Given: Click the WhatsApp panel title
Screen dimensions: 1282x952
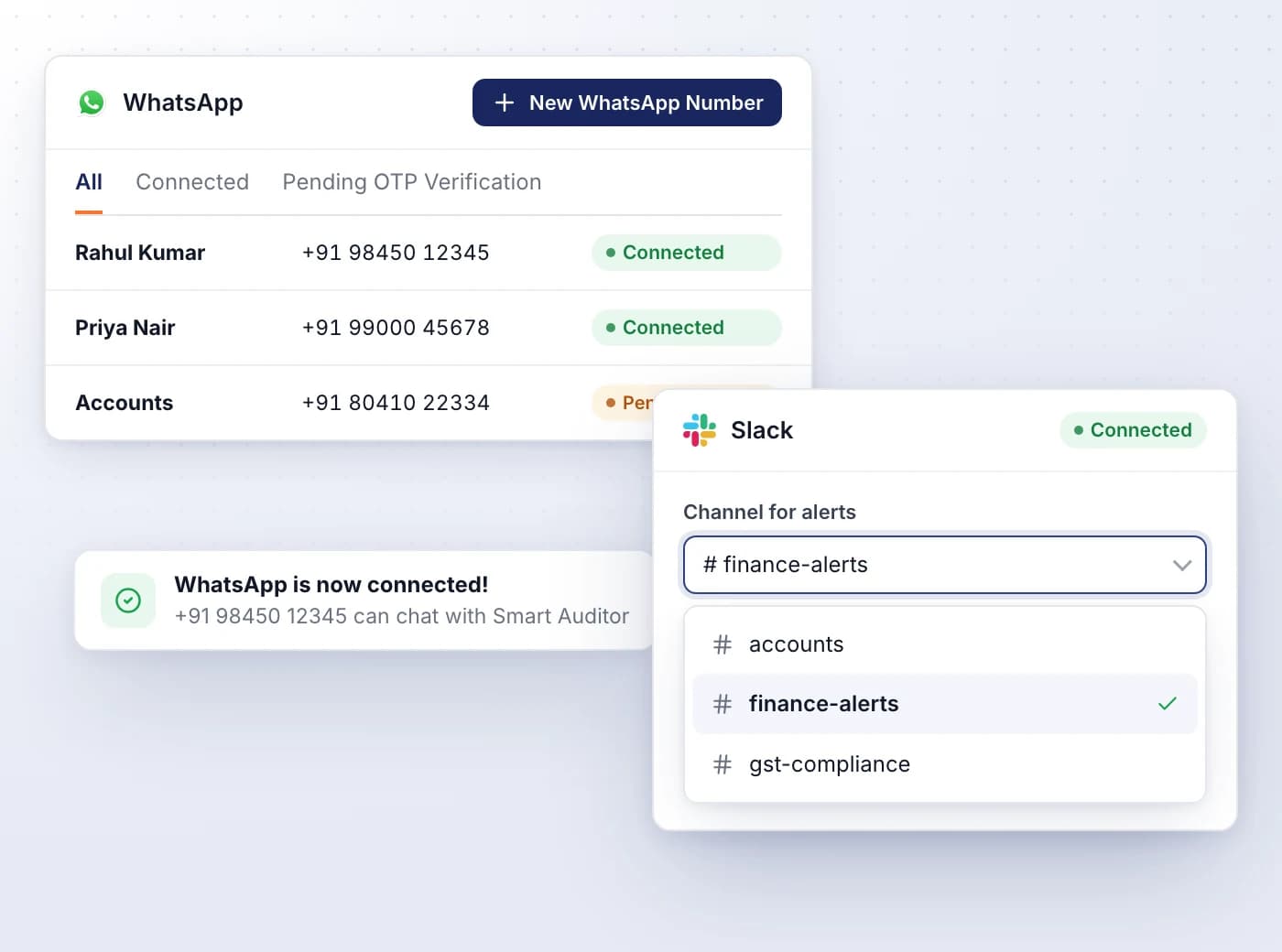Looking at the screenshot, I should click(183, 103).
